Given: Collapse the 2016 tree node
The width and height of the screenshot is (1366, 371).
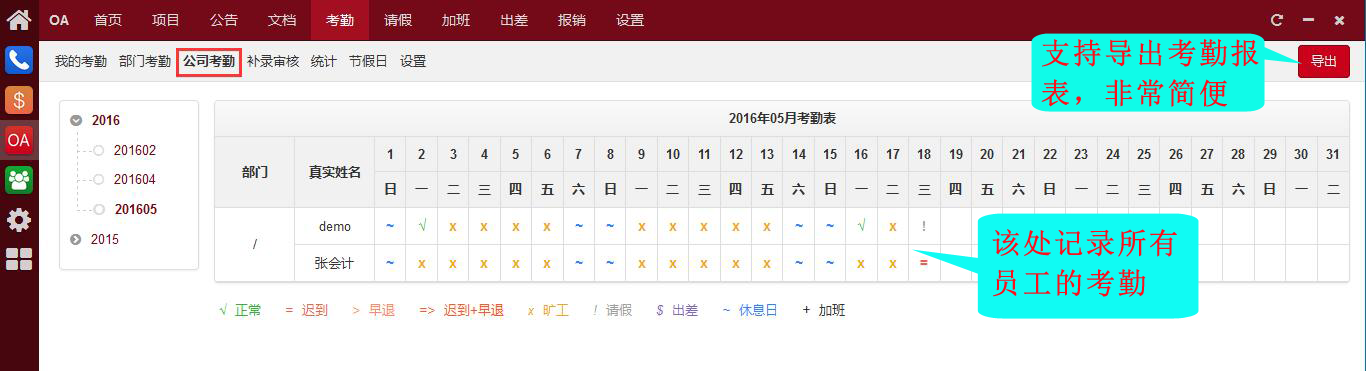Looking at the screenshot, I should (x=77, y=121).
